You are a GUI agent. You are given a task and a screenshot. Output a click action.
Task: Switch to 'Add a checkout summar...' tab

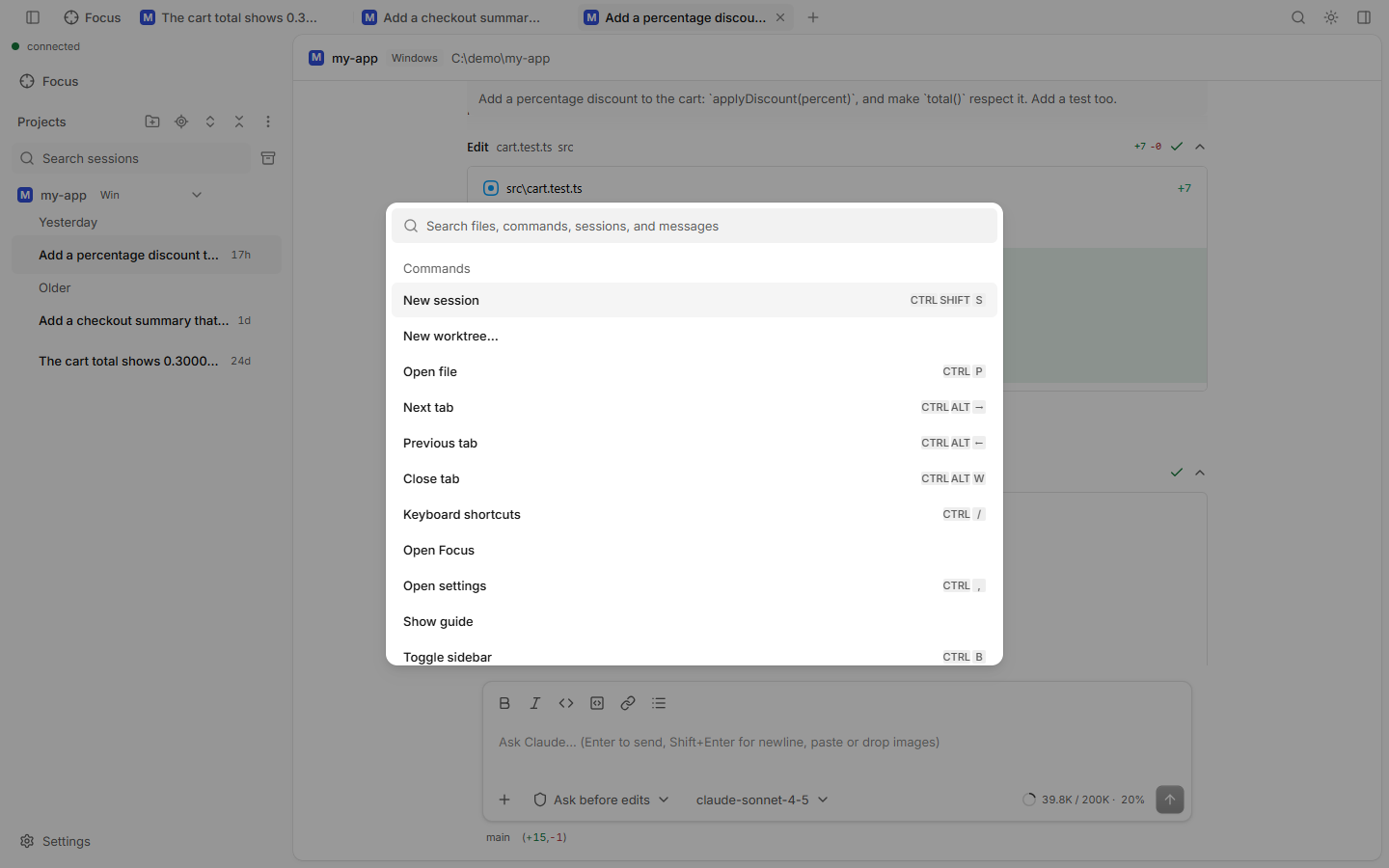pos(451,17)
